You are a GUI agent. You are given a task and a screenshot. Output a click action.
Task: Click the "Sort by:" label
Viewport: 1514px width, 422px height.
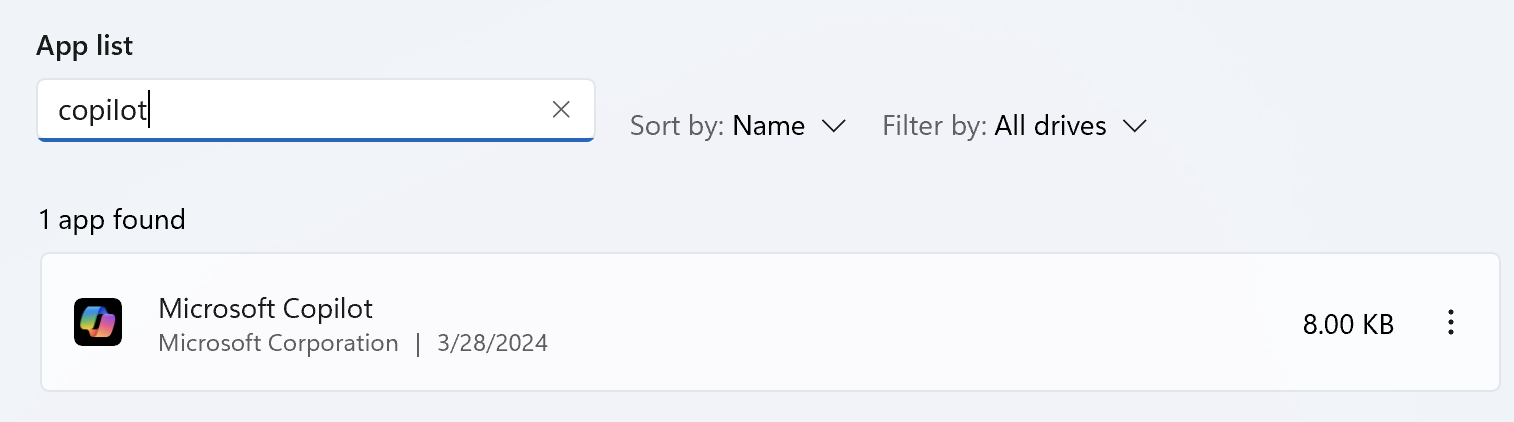click(x=677, y=126)
